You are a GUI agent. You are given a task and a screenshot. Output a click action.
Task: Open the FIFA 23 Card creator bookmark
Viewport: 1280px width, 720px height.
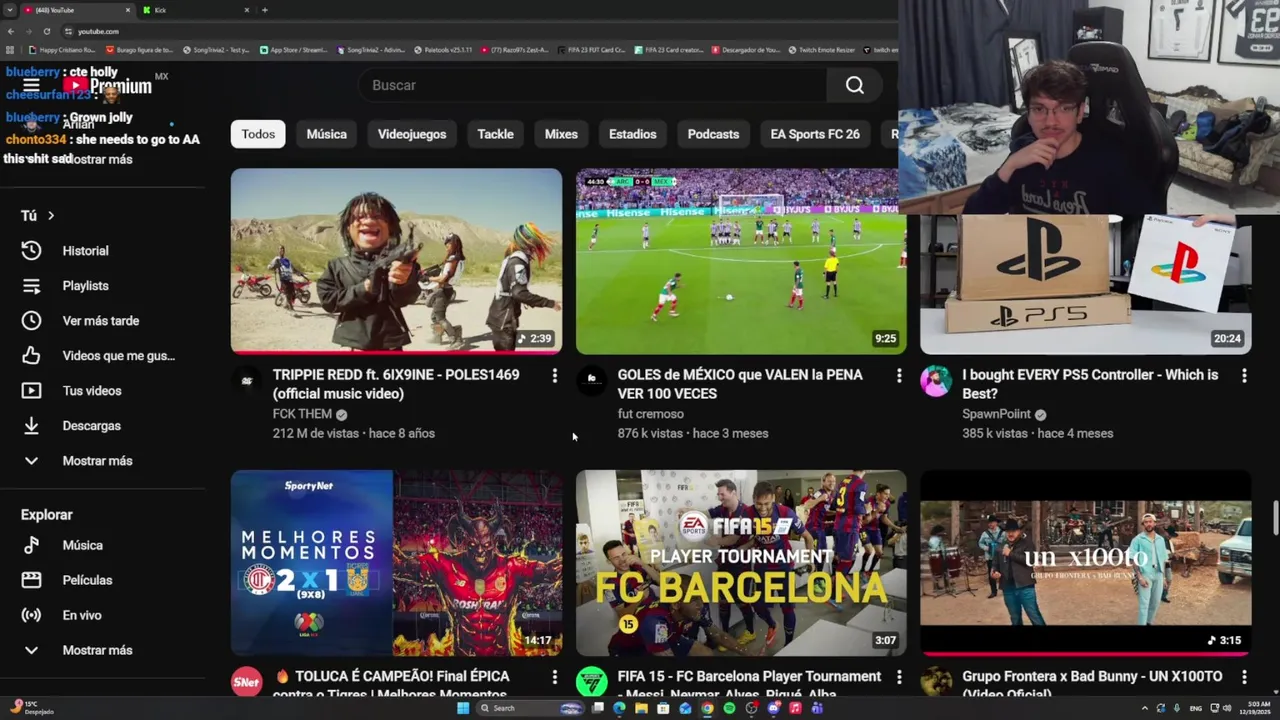670,50
